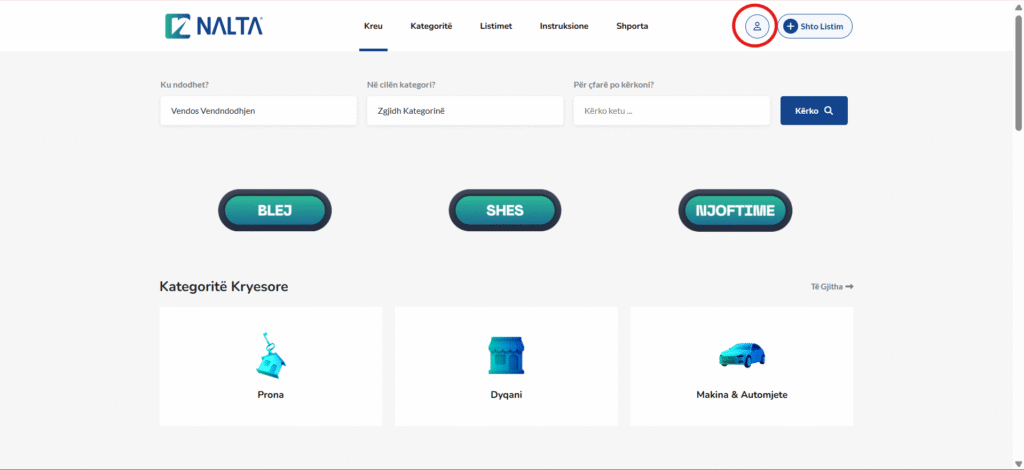Click the Kërko ketu search field
This screenshot has height=470, width=1024.
(671, 111)
